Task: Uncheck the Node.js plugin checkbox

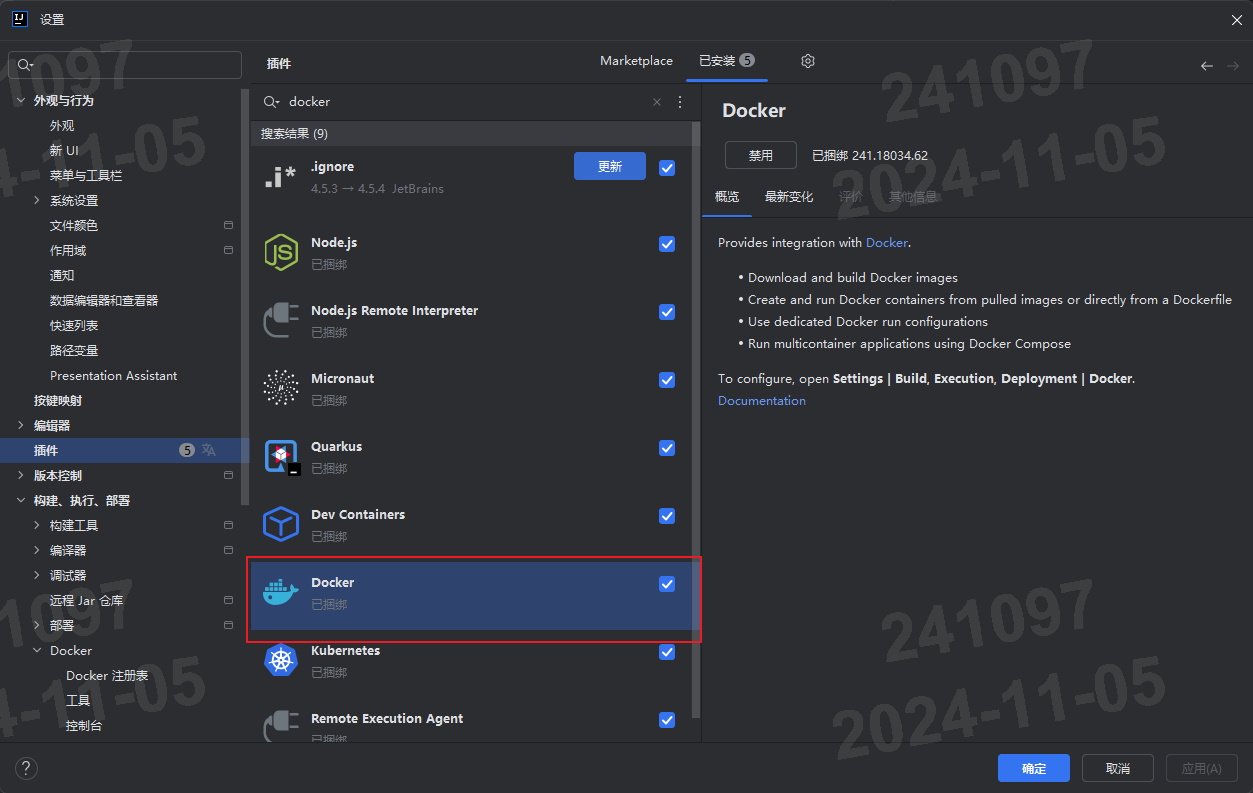Action: pos(667,244)
